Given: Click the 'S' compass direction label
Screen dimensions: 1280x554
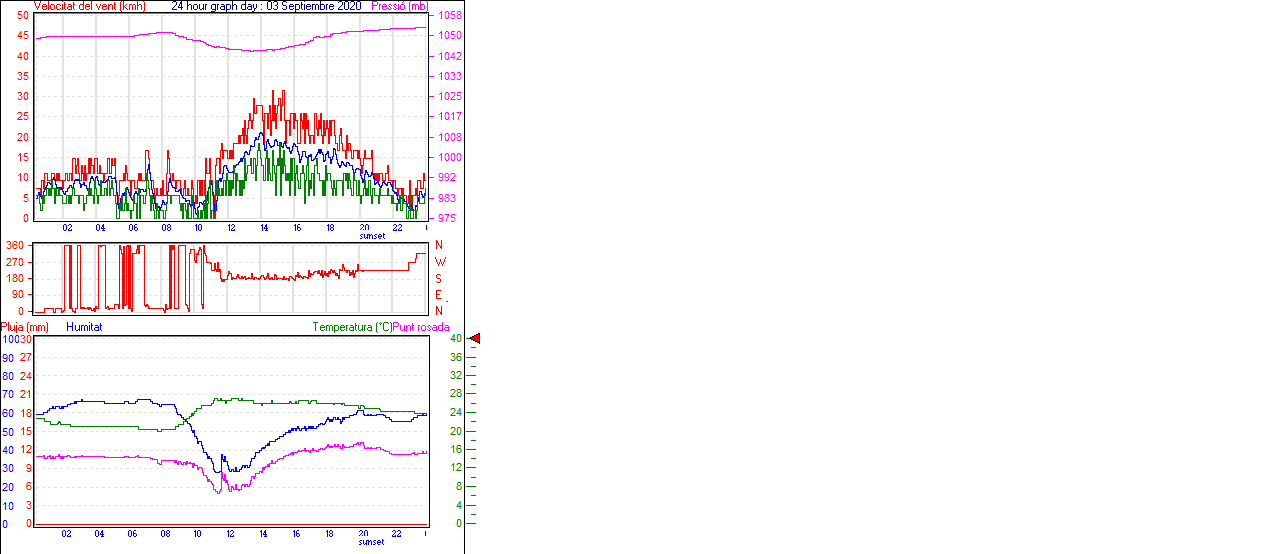Looking at the screenshot, I should pos(438,278).
